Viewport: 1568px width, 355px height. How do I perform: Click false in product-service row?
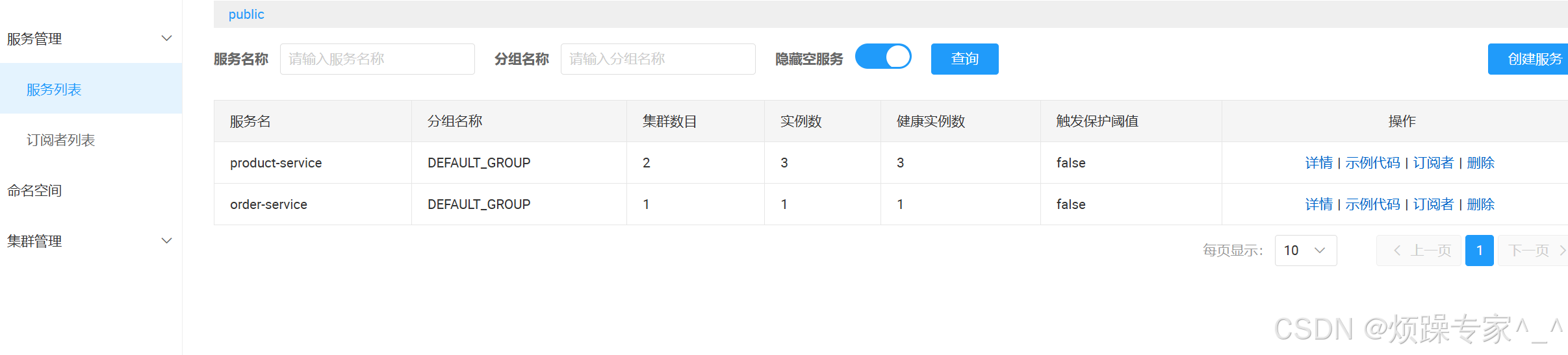click(1071, 163)
